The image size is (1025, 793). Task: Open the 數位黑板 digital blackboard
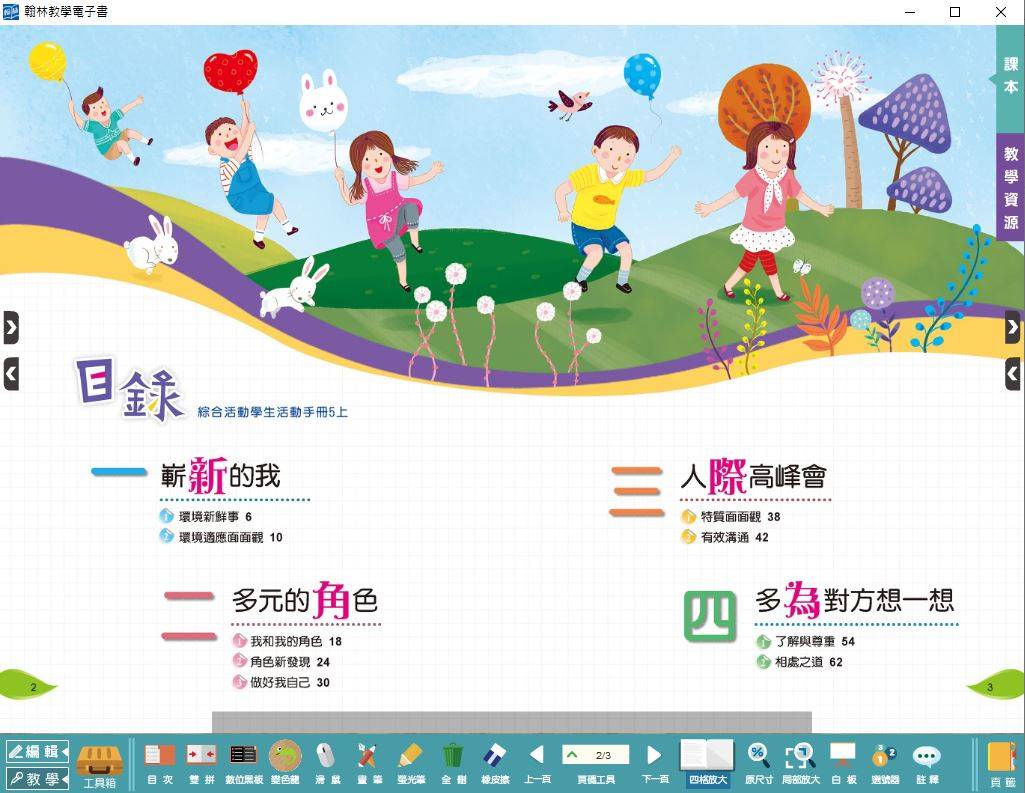(244, 764)
